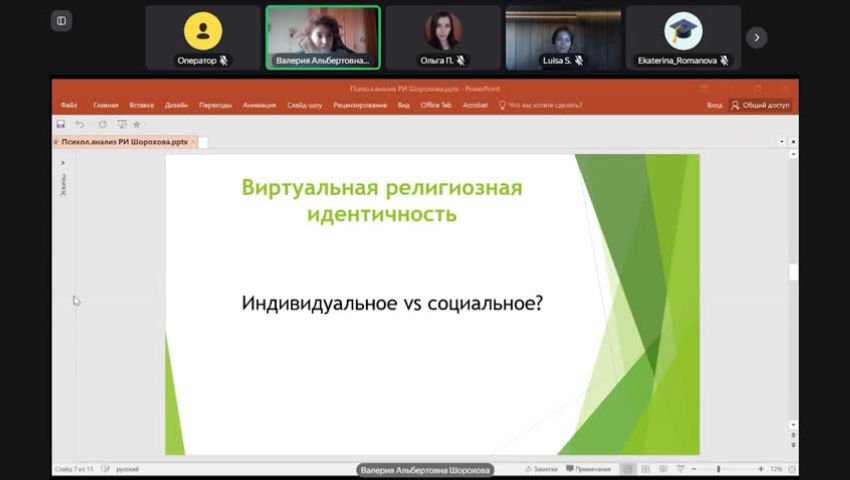This screenshot has width=850, height=480.
Task: Open the Вставка ribbon tab
Action: [141, 105]
